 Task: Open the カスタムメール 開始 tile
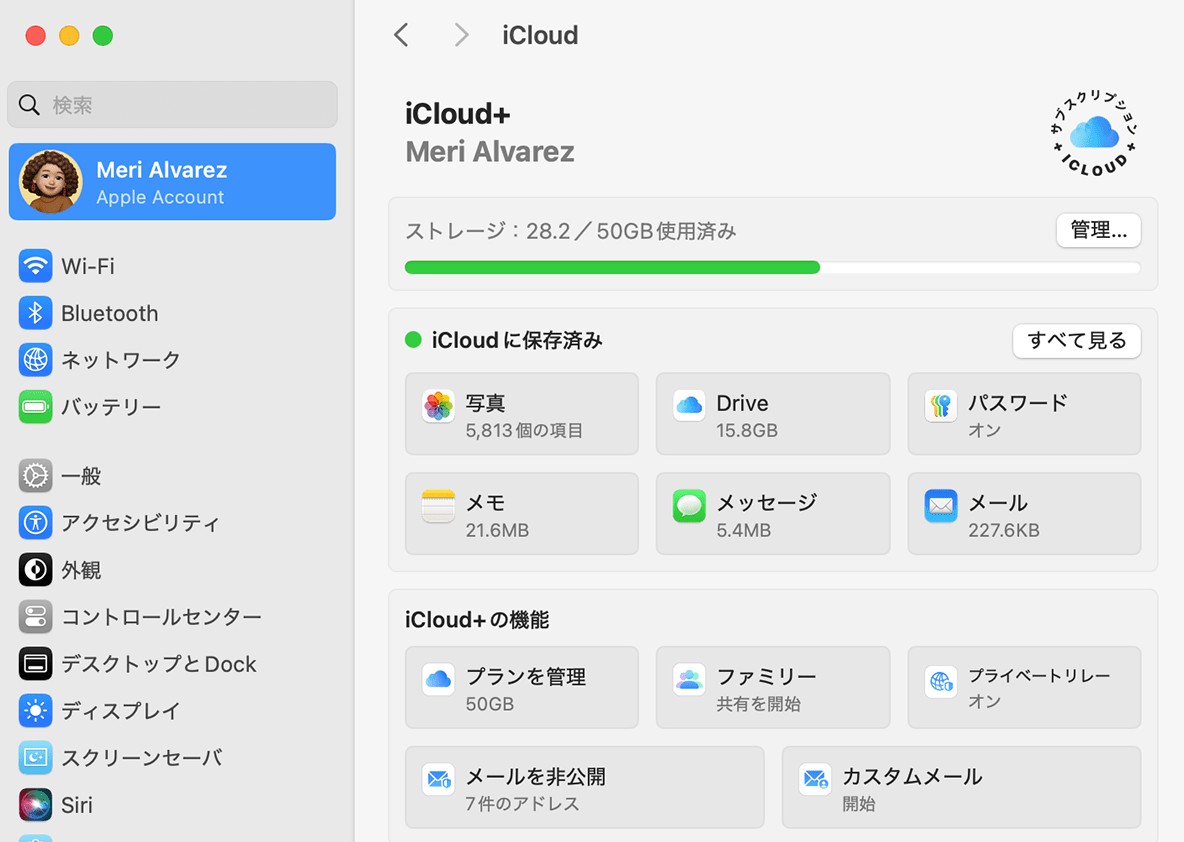click(961, 787)
